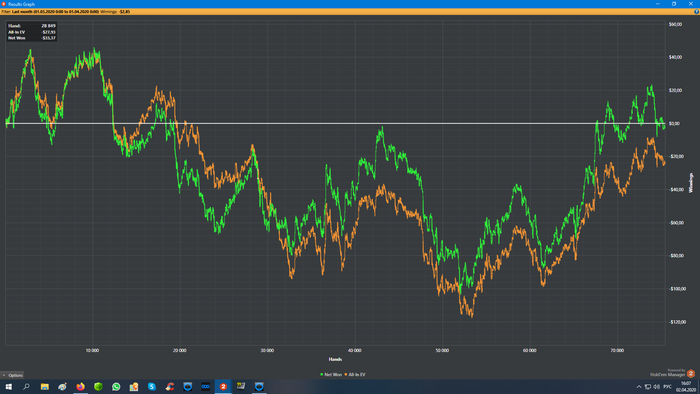
Task: Show hidden system tray icons
Action: (x=639, y=387)
